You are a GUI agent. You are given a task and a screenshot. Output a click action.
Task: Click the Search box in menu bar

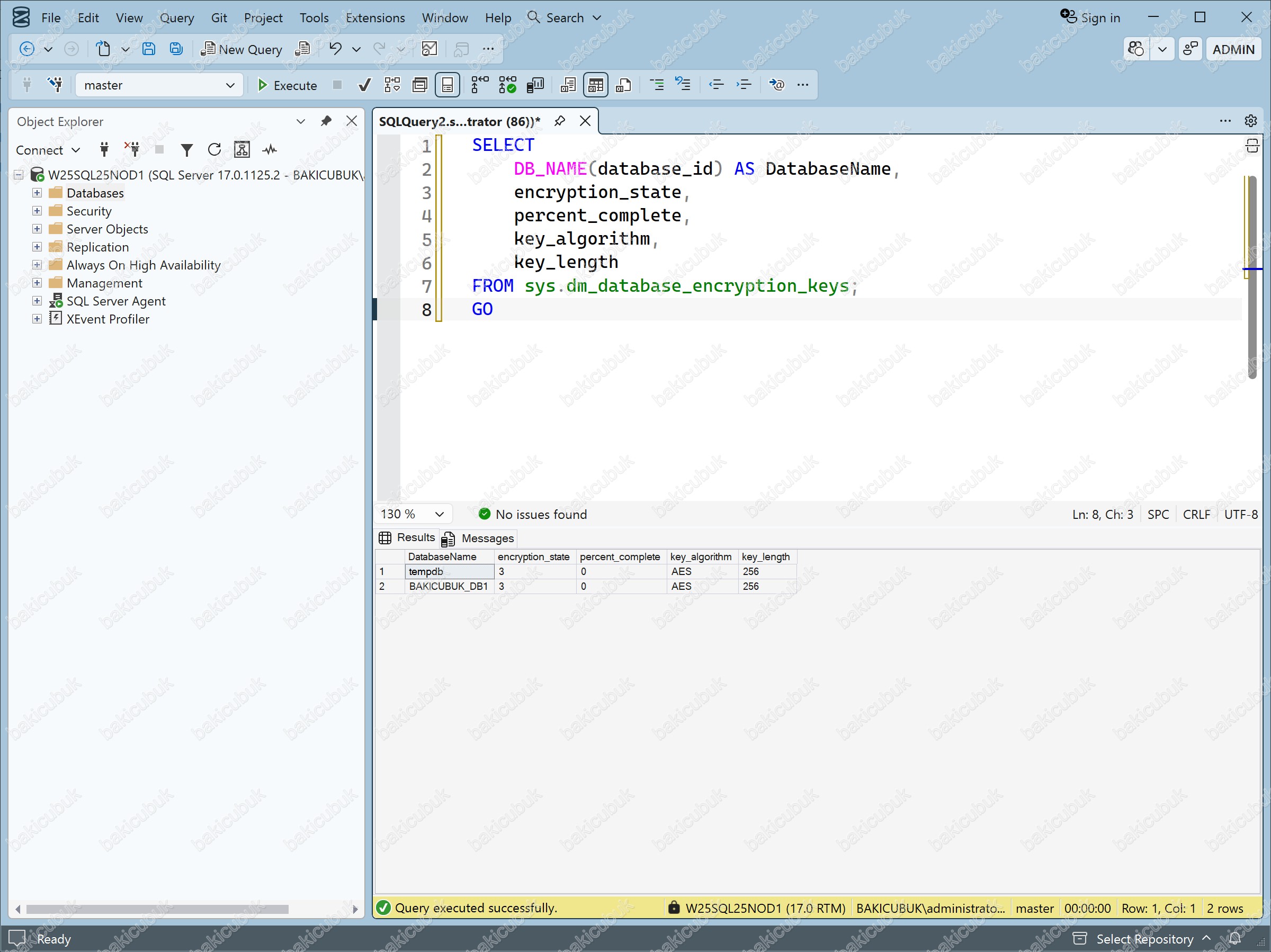(x=564, y=17)
